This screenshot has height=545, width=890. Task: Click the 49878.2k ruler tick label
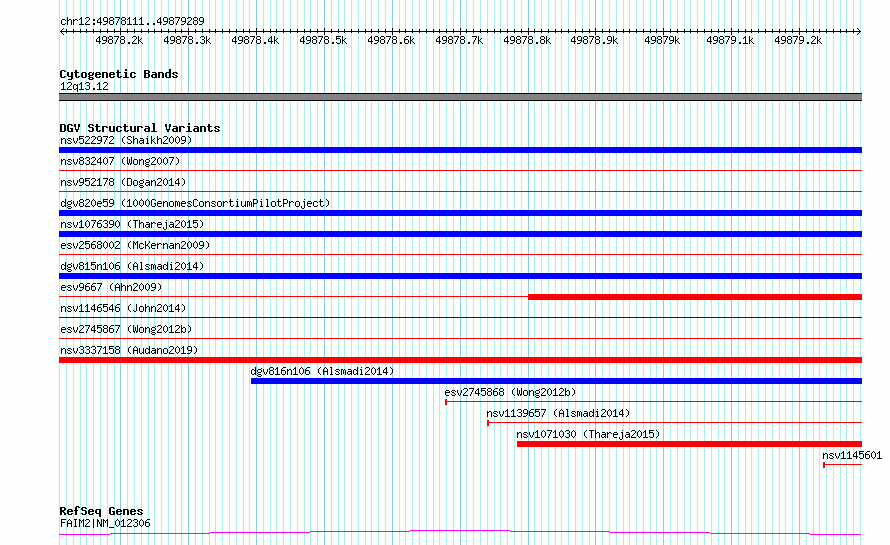[x=119, y=40]
